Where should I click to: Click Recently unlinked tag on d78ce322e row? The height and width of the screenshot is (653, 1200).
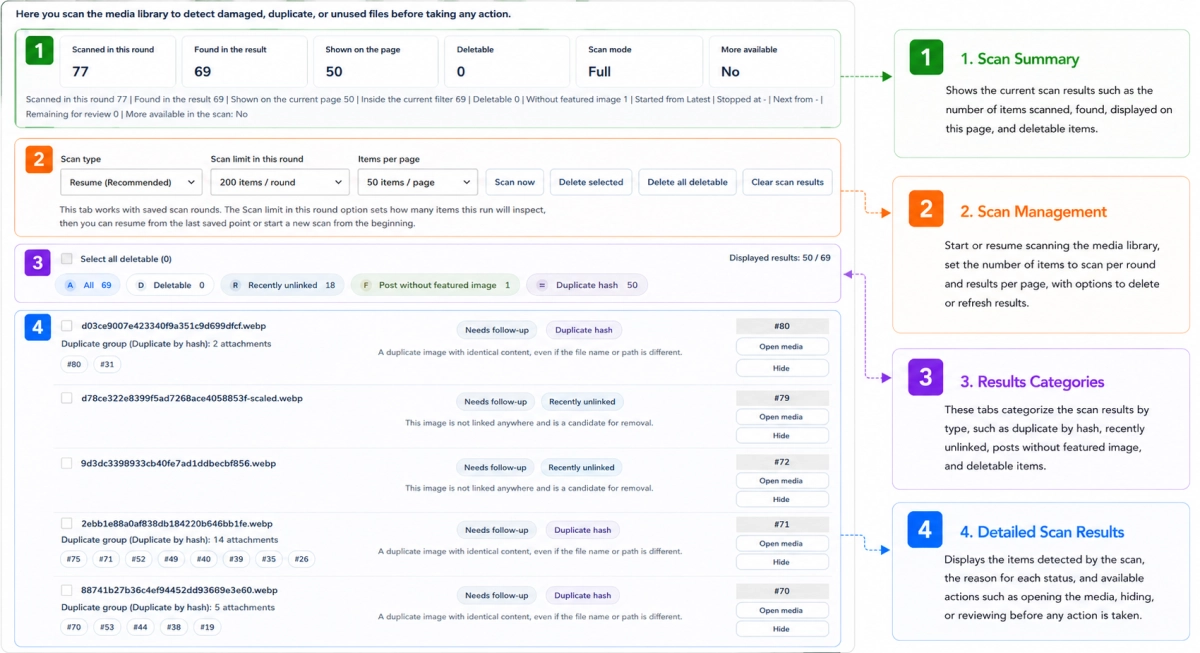coord(583,401)
